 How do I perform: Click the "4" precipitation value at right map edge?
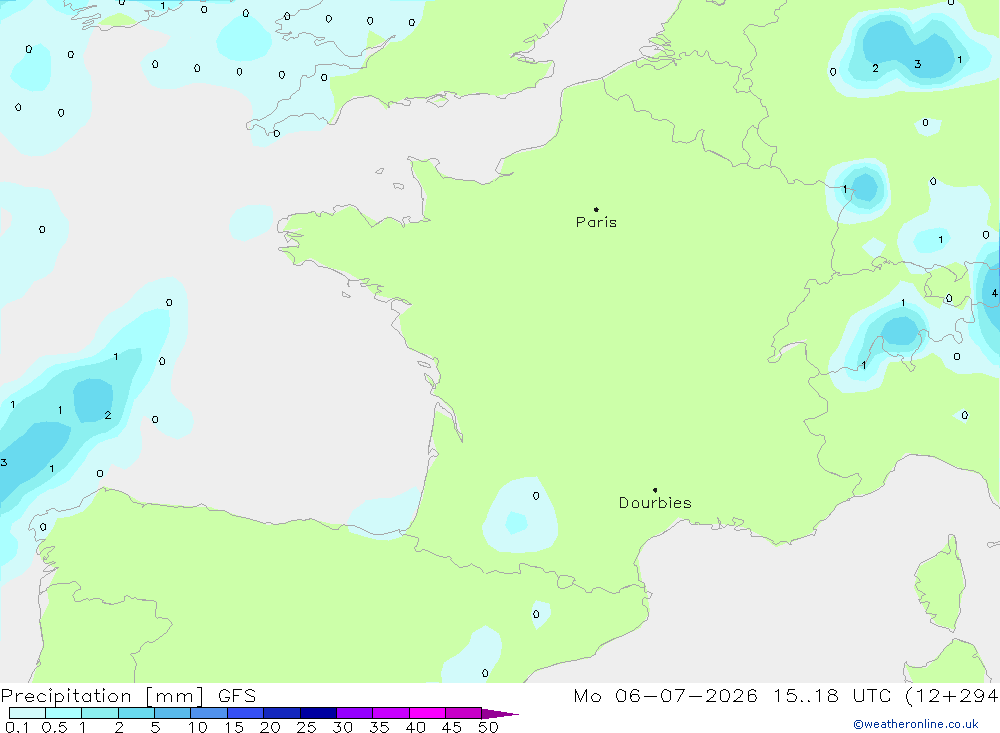coord(994,293)
